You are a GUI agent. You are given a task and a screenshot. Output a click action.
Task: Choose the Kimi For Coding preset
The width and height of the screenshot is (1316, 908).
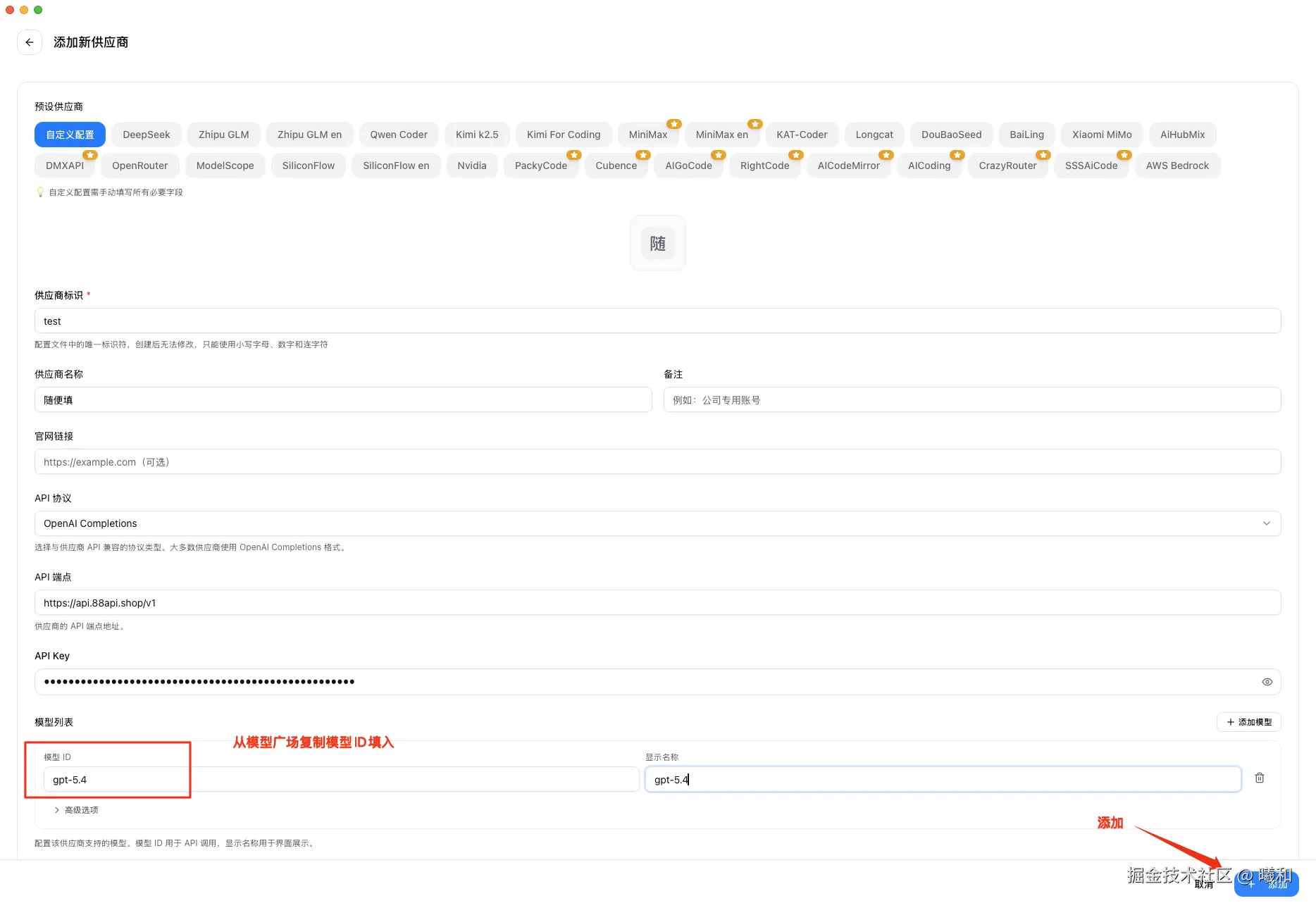[x=564, y=135]
